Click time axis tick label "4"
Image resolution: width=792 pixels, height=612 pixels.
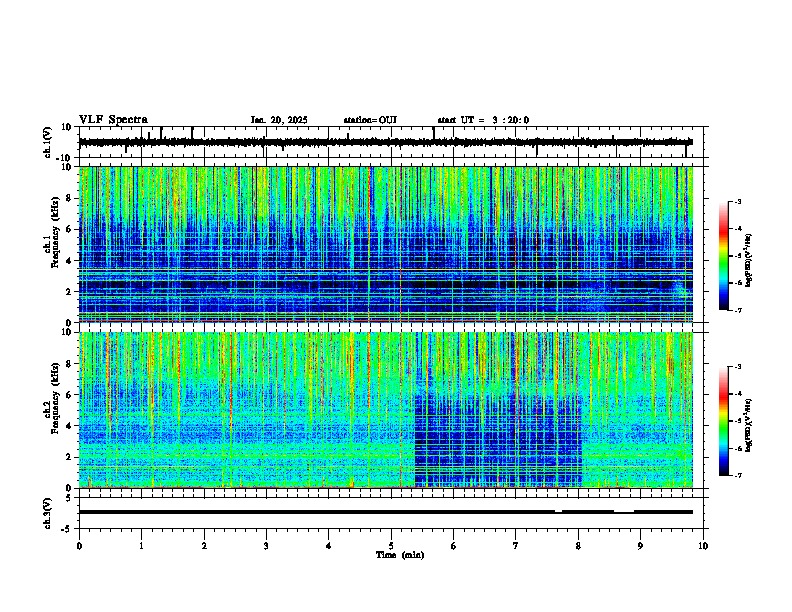329,546
